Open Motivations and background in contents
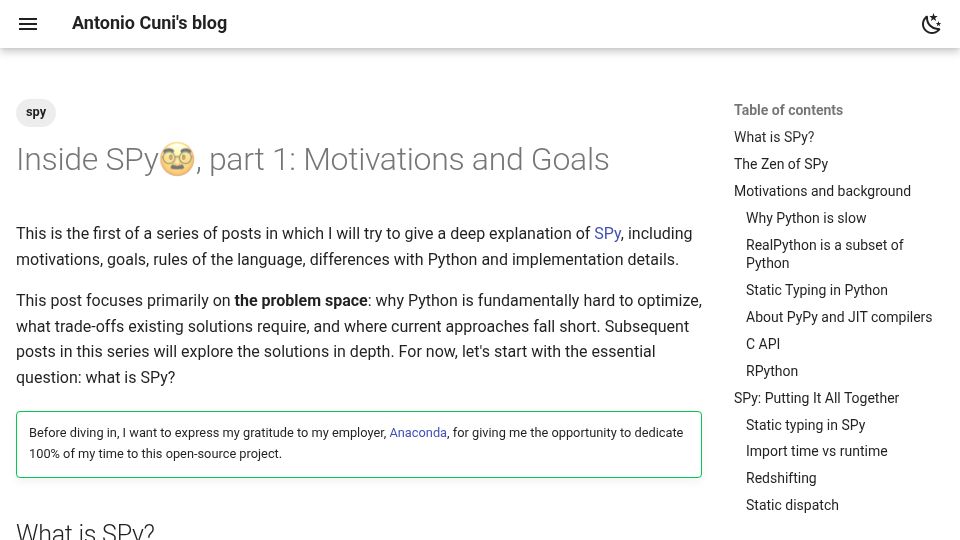 point(822,191)
